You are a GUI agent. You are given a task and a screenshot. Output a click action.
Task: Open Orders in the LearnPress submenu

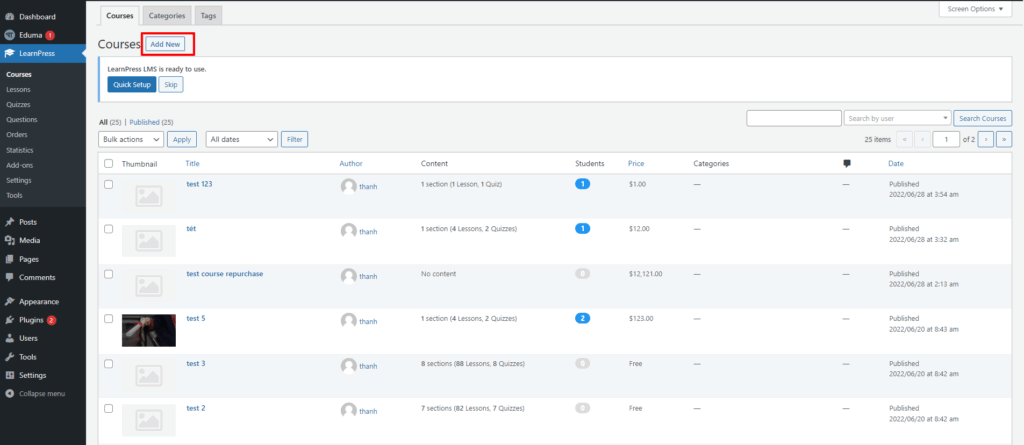pyautogui.click(x=16, y=135)
